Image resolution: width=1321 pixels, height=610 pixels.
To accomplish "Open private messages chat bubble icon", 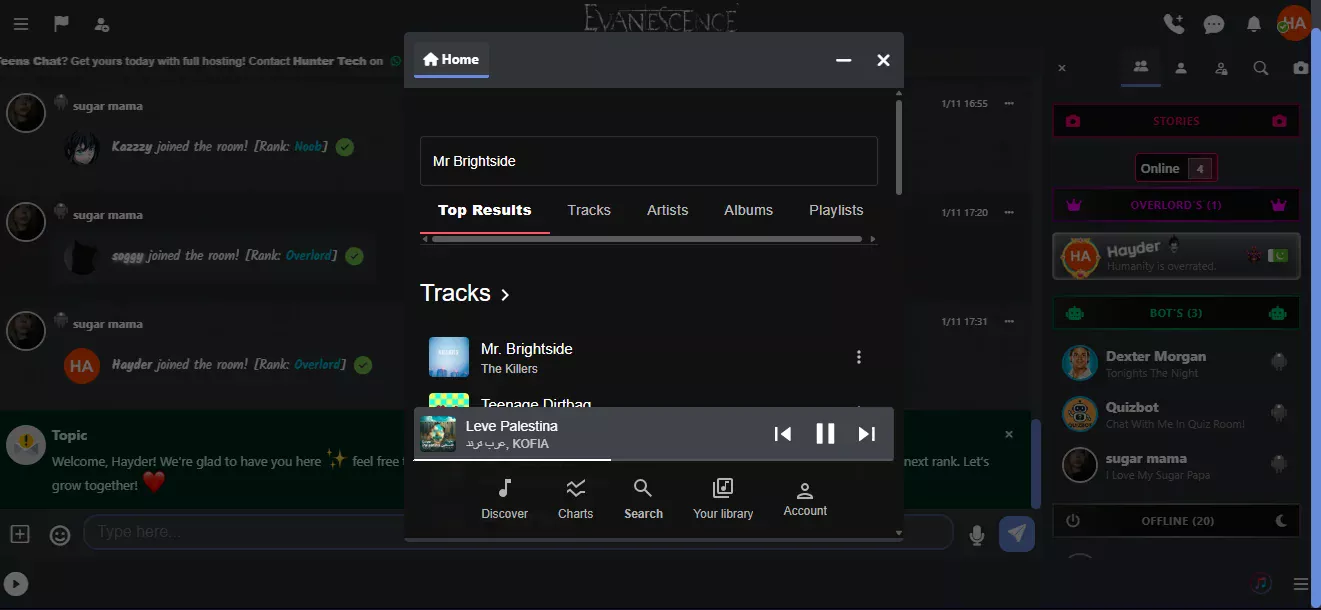I will click(1214, 24).
